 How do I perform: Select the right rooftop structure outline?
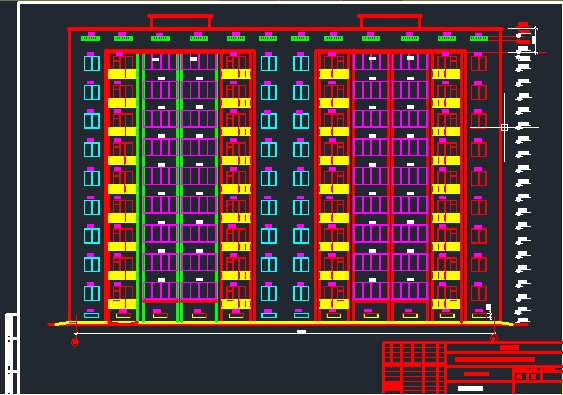(x=390, y=21)
